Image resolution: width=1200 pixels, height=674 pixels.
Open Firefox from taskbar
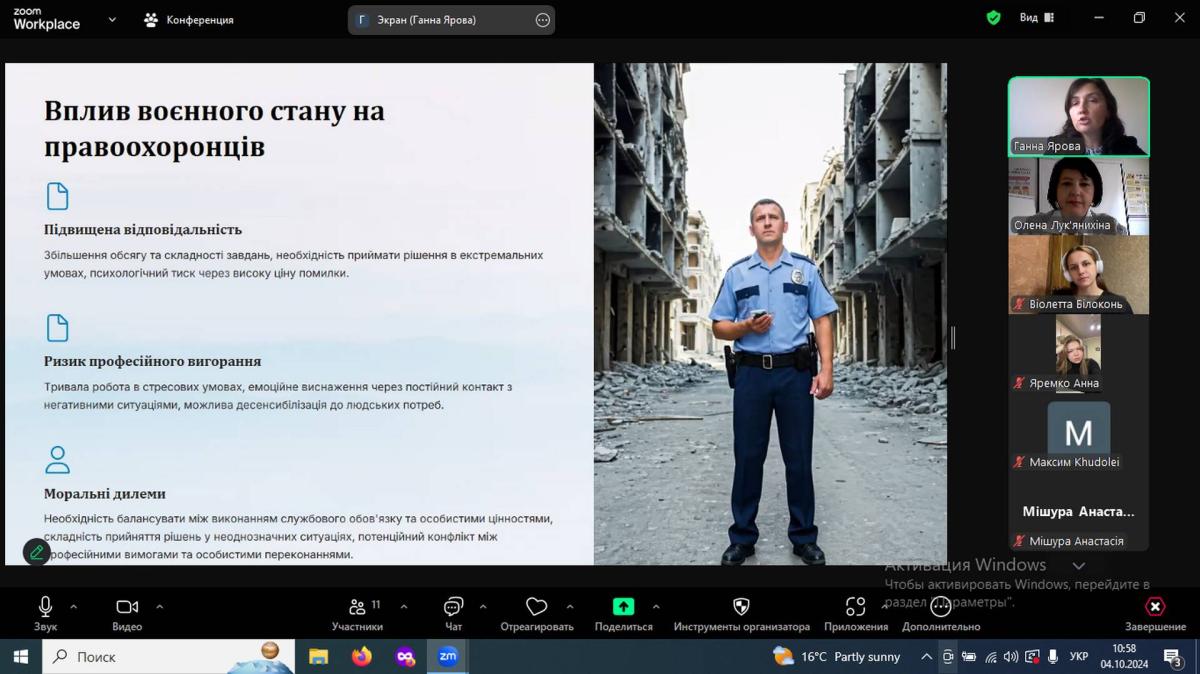(x=362, y=657)
